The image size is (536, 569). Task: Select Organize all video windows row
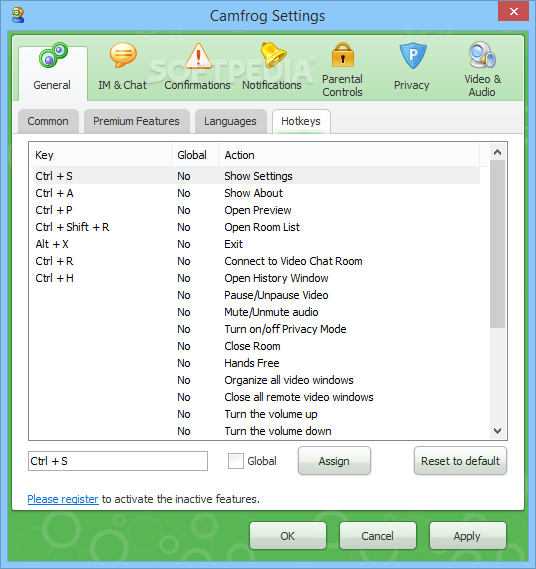pyautogui.click(x=257, y=380)
